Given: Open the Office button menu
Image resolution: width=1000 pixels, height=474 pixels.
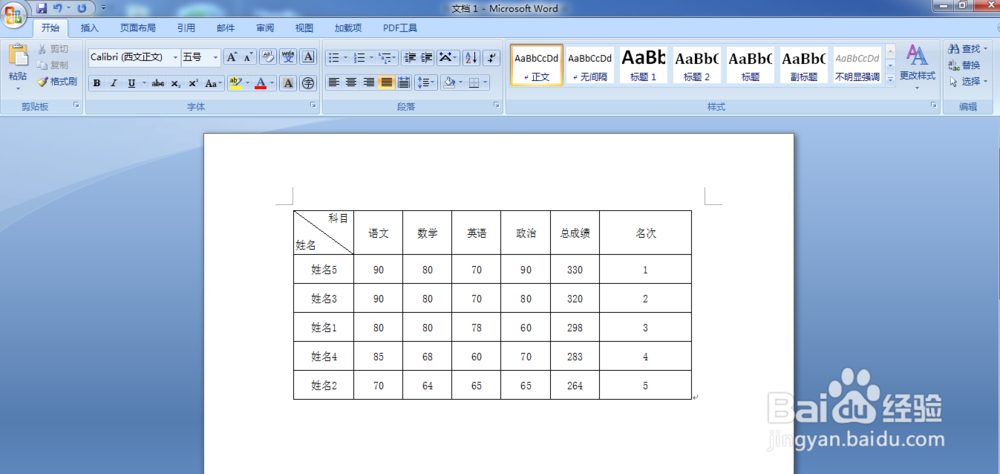Looking at the screenshot, I should pos(14,15).
